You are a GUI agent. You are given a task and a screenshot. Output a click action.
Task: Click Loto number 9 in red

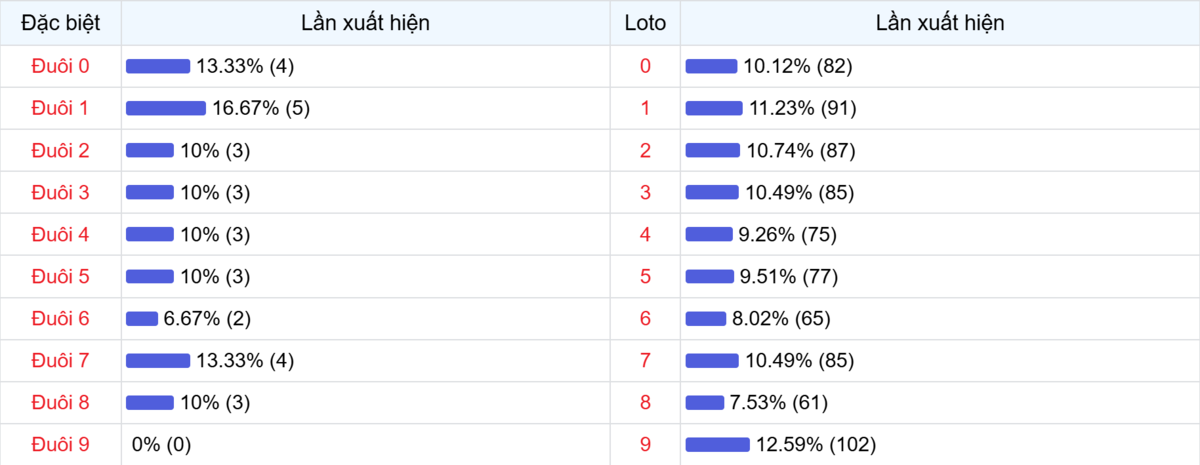[x=645, y=444]
